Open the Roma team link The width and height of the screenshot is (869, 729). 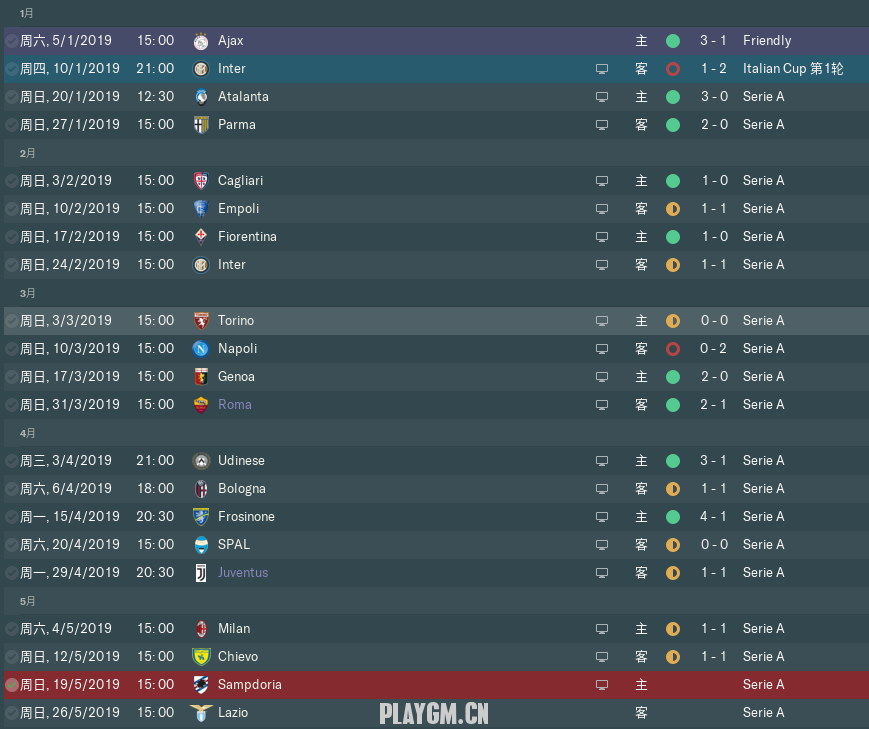(x=234, y=405)
